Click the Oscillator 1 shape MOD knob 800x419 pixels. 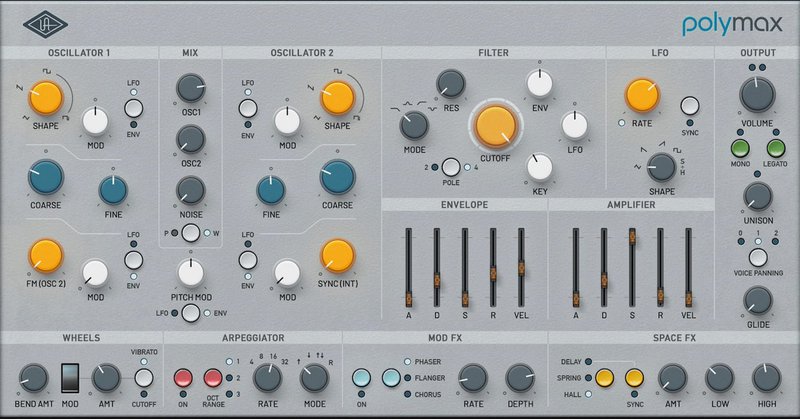(x=95, y=121)
